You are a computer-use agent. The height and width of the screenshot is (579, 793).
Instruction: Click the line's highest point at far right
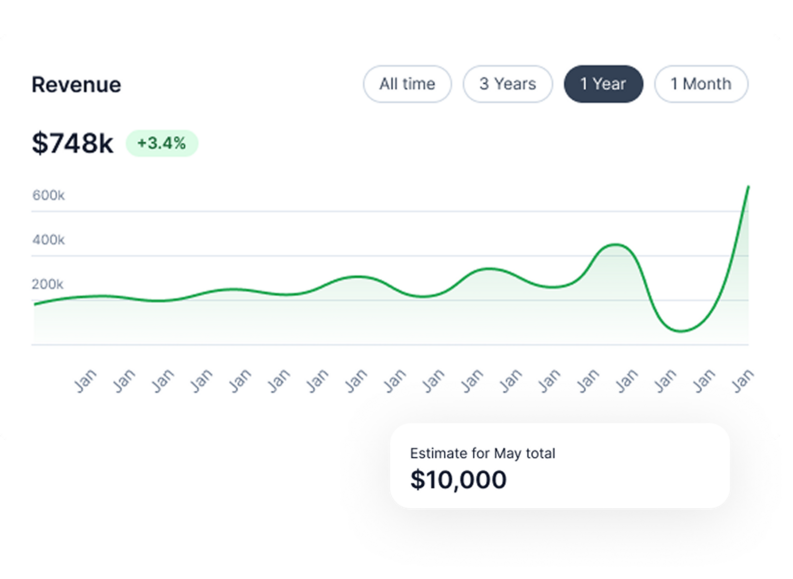748,187
